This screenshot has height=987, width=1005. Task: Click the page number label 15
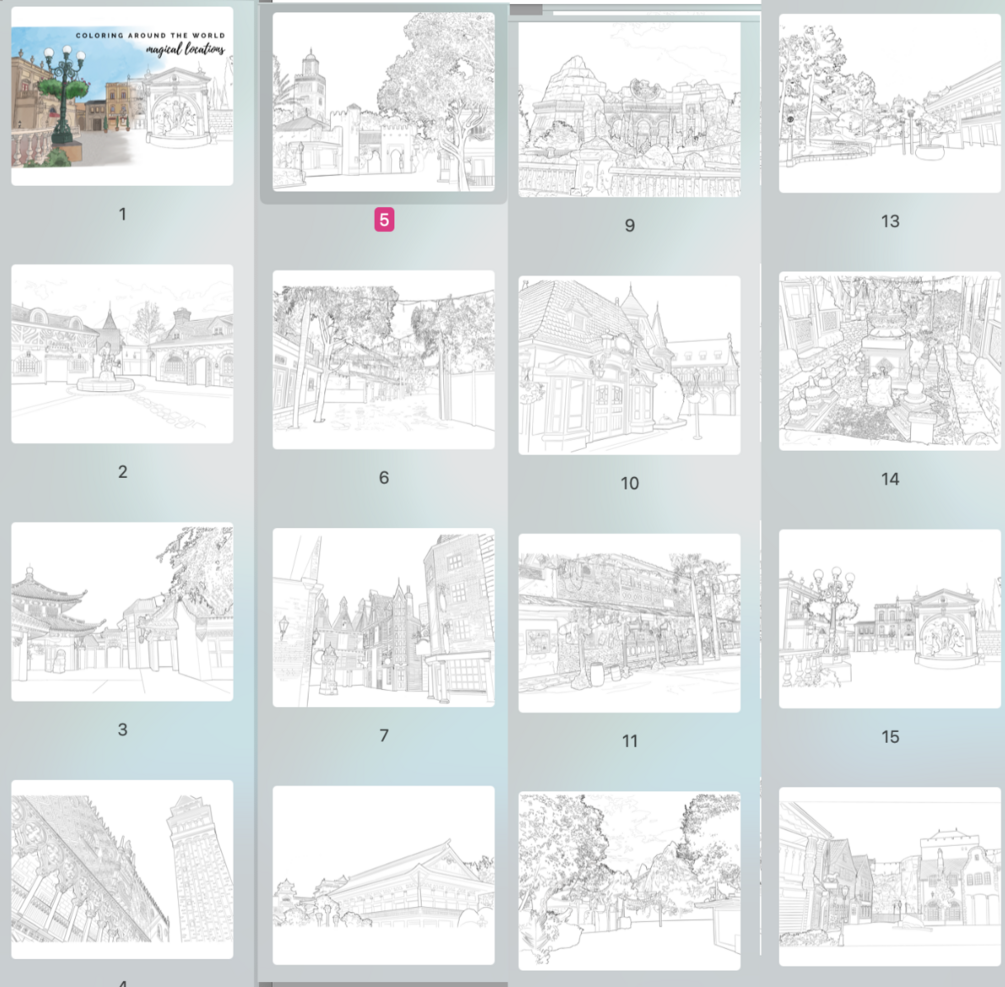[x=890, y=736]
